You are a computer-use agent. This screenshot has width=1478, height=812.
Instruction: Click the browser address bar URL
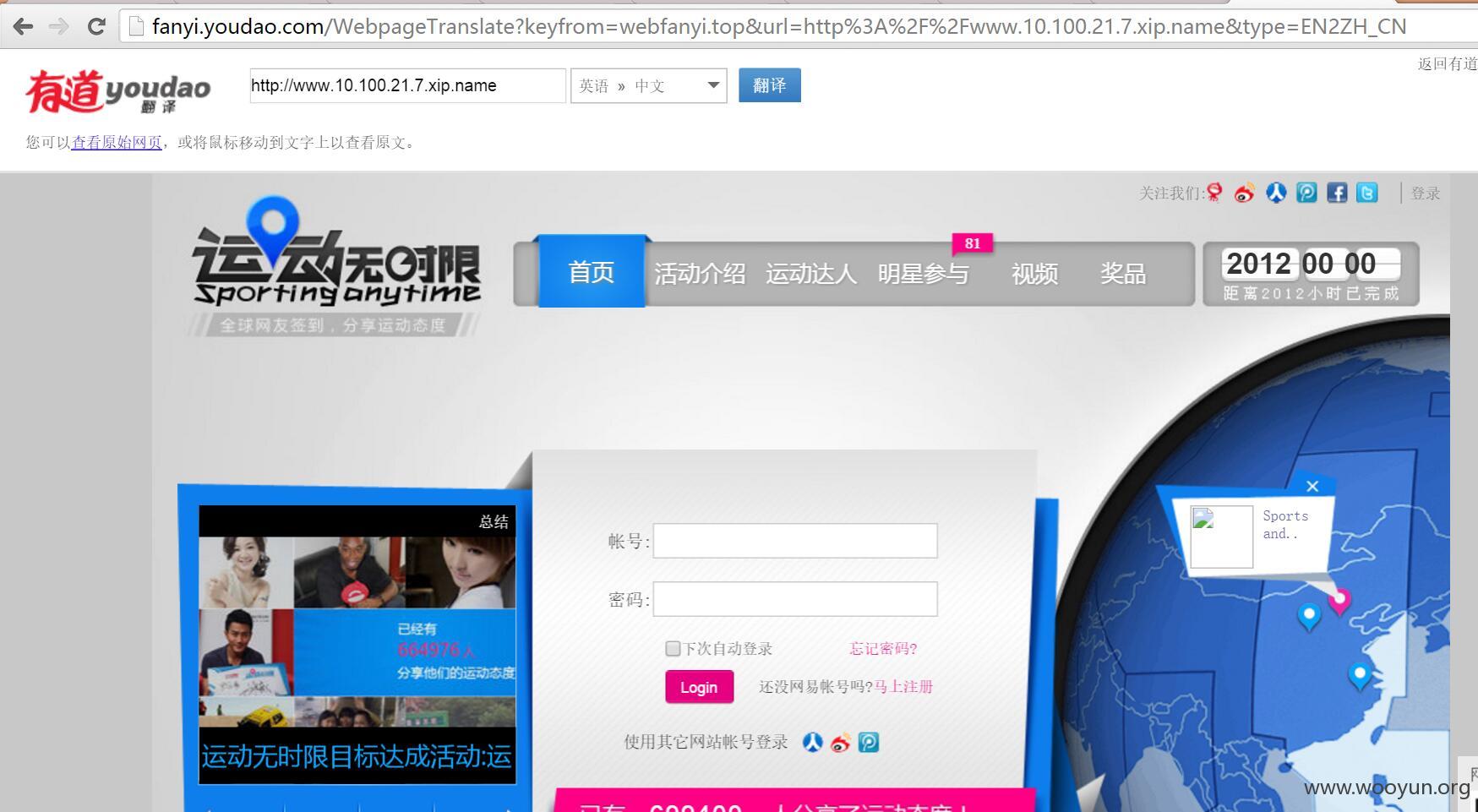[x=778, y=27]
